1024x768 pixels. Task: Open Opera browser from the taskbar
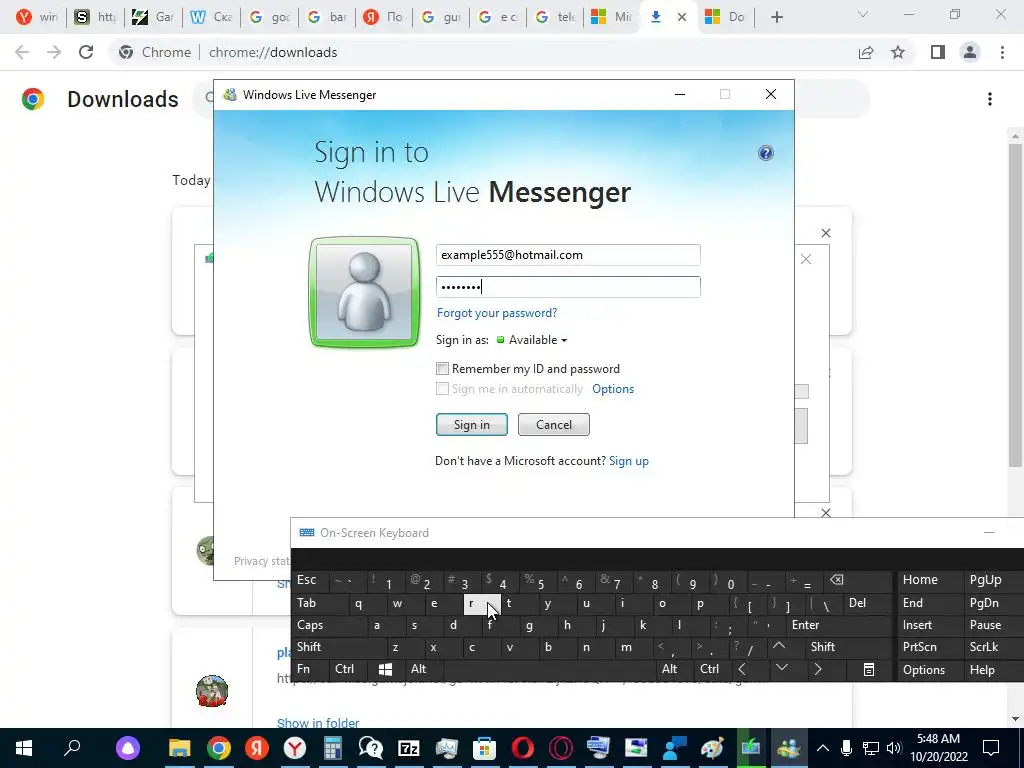[522, 748]
